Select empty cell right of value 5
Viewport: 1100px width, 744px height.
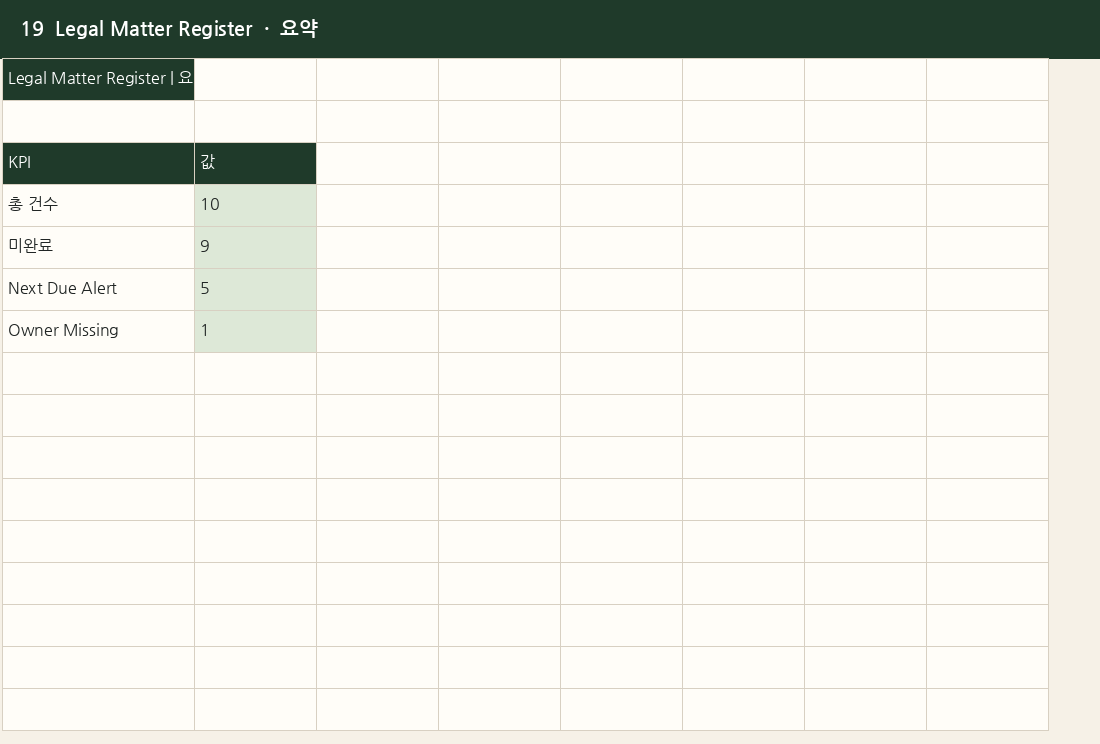click(x=377, y=290)
